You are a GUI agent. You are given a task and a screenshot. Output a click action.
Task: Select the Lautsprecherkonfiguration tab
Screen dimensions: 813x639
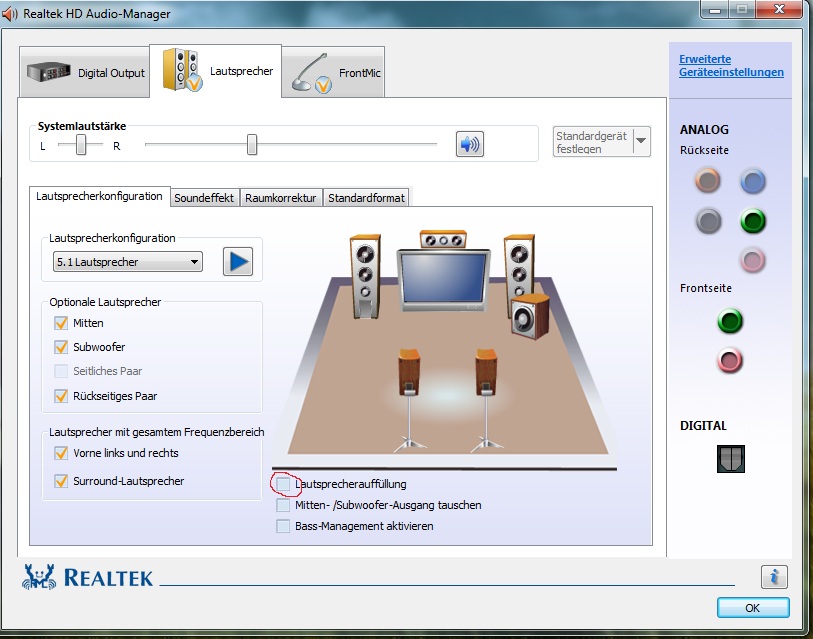click(100, 196)
